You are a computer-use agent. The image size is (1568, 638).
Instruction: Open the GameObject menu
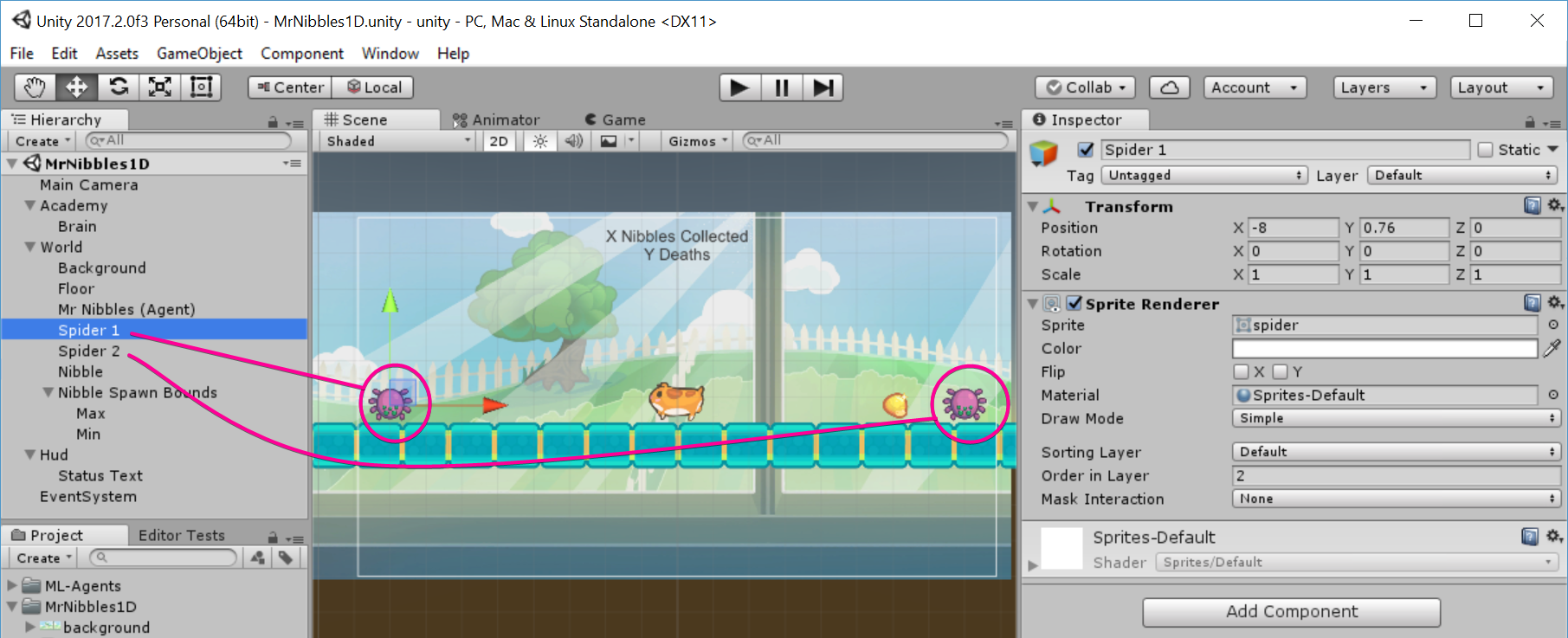[x=199, y=54]
